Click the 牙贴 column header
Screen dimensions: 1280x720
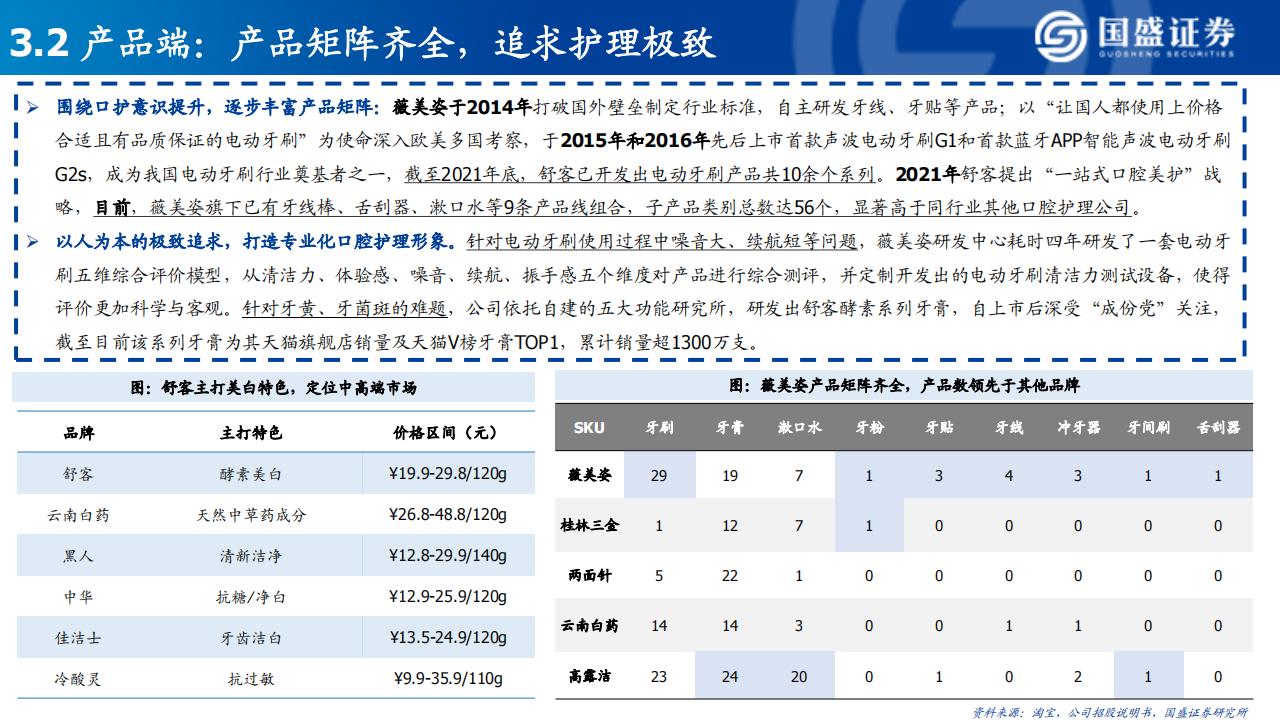pos(939,427)
